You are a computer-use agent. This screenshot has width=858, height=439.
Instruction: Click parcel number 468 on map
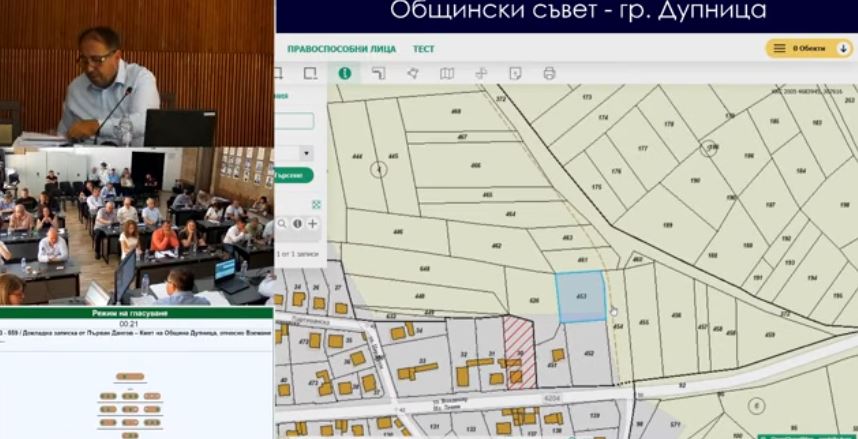tap(455, 111)
